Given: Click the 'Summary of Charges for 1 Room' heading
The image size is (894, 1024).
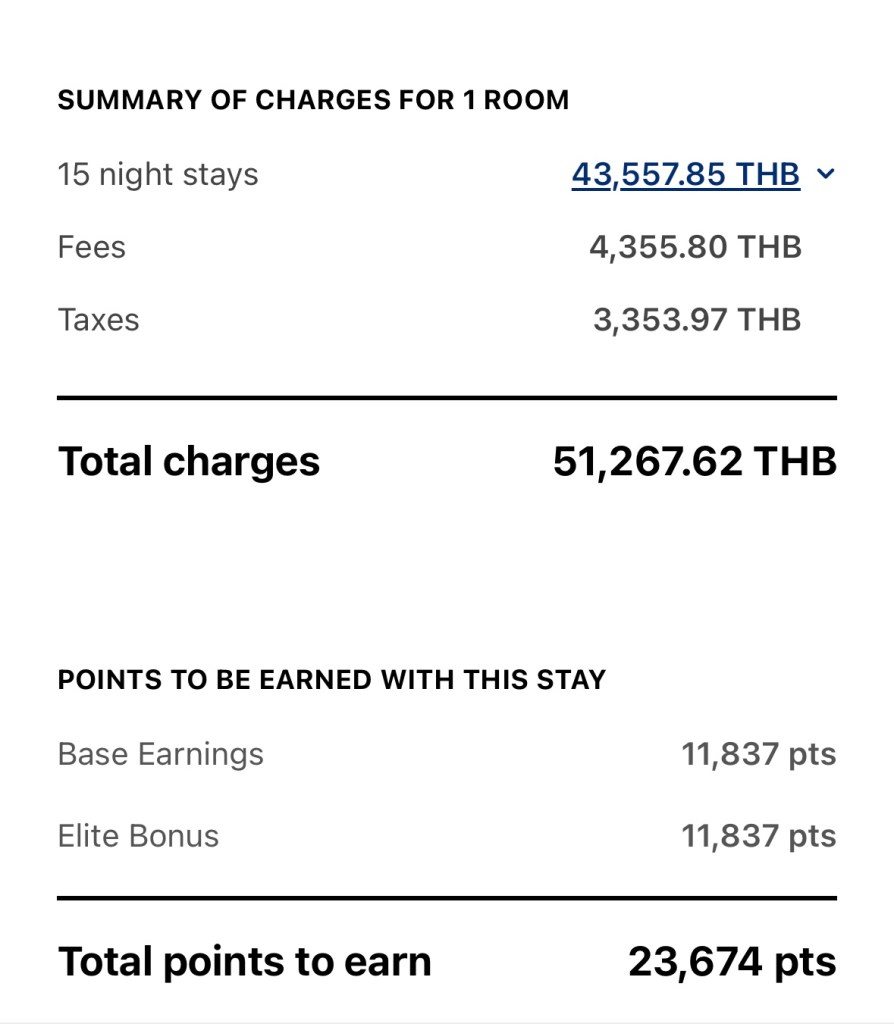Looking at the screenshot, I should click(x=313, y=100).
